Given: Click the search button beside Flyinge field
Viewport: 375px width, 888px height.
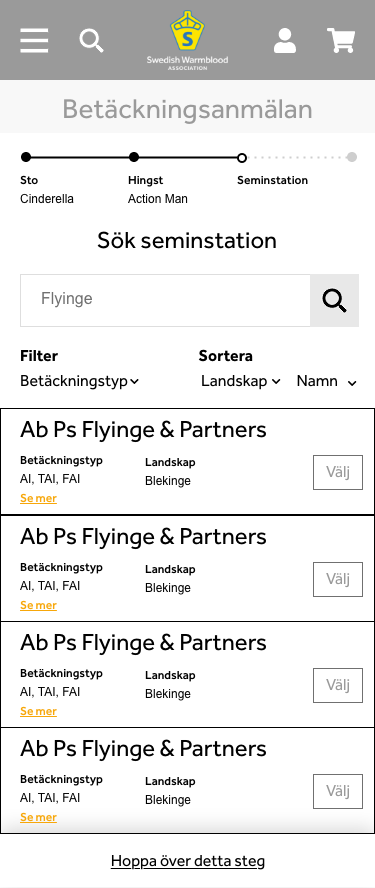Looking at the screenshot, I should tap(334, 301).
